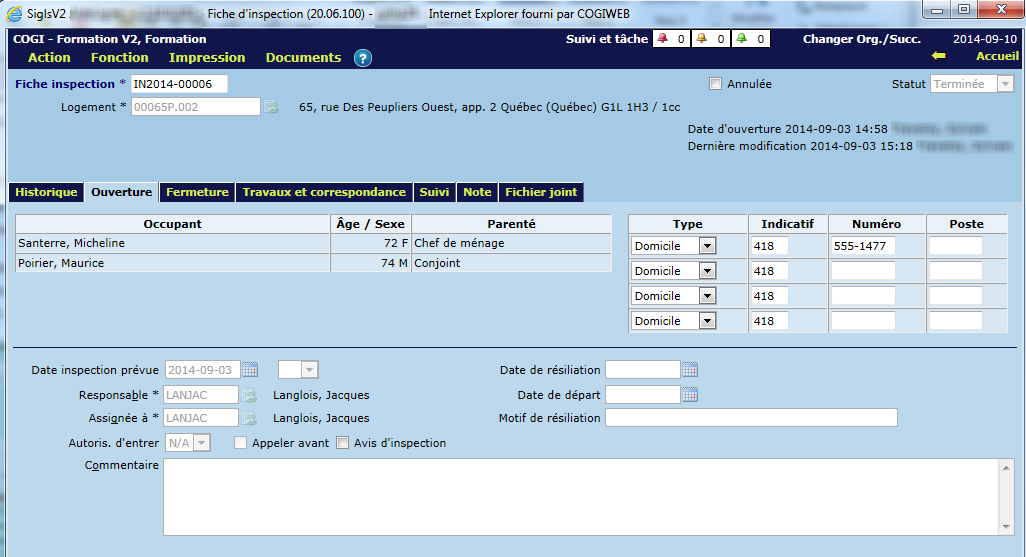Click the red bell alert icon
Screen dimensions: 1026x557
click(x=662, y=40)
